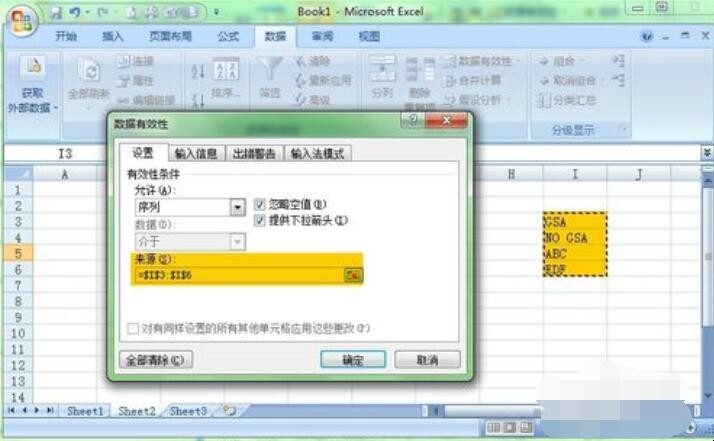
Task: Click 取消 to cancel dialog
Action: (427, 360)
